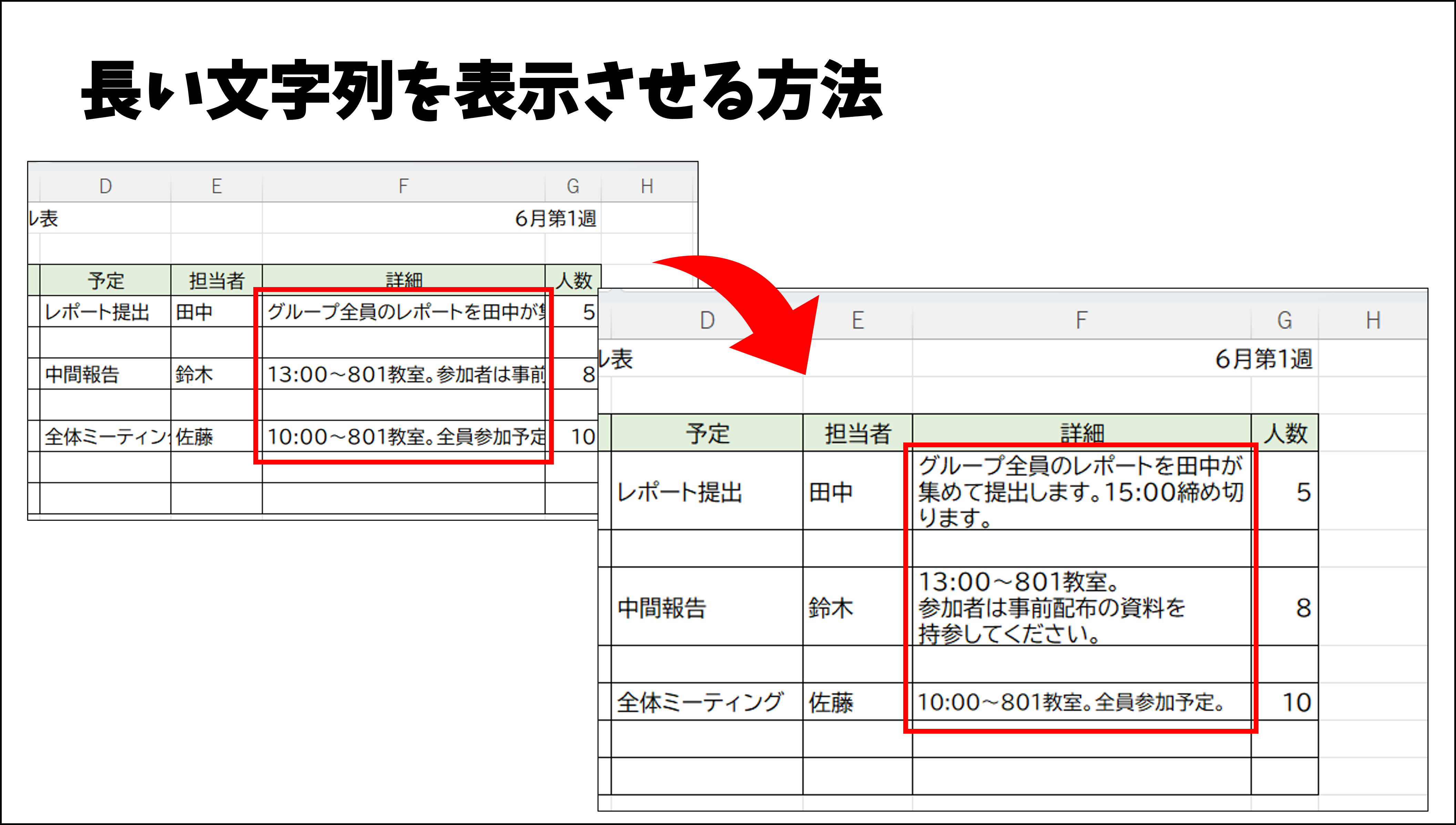Select 全体ミーティング cell in front spreadsheet

[707, 702]
